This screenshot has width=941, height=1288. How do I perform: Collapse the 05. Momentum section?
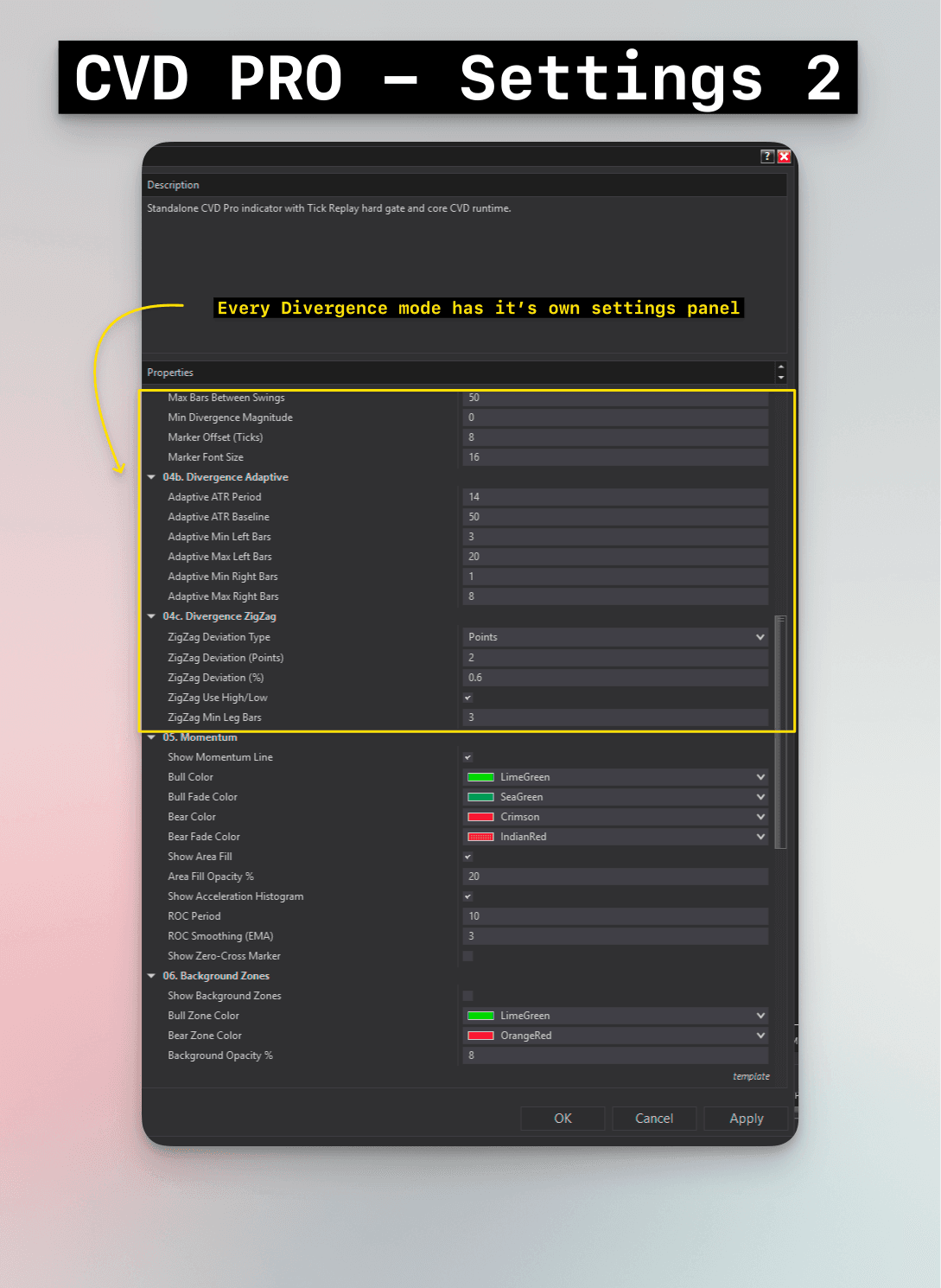tap(152, 736)
